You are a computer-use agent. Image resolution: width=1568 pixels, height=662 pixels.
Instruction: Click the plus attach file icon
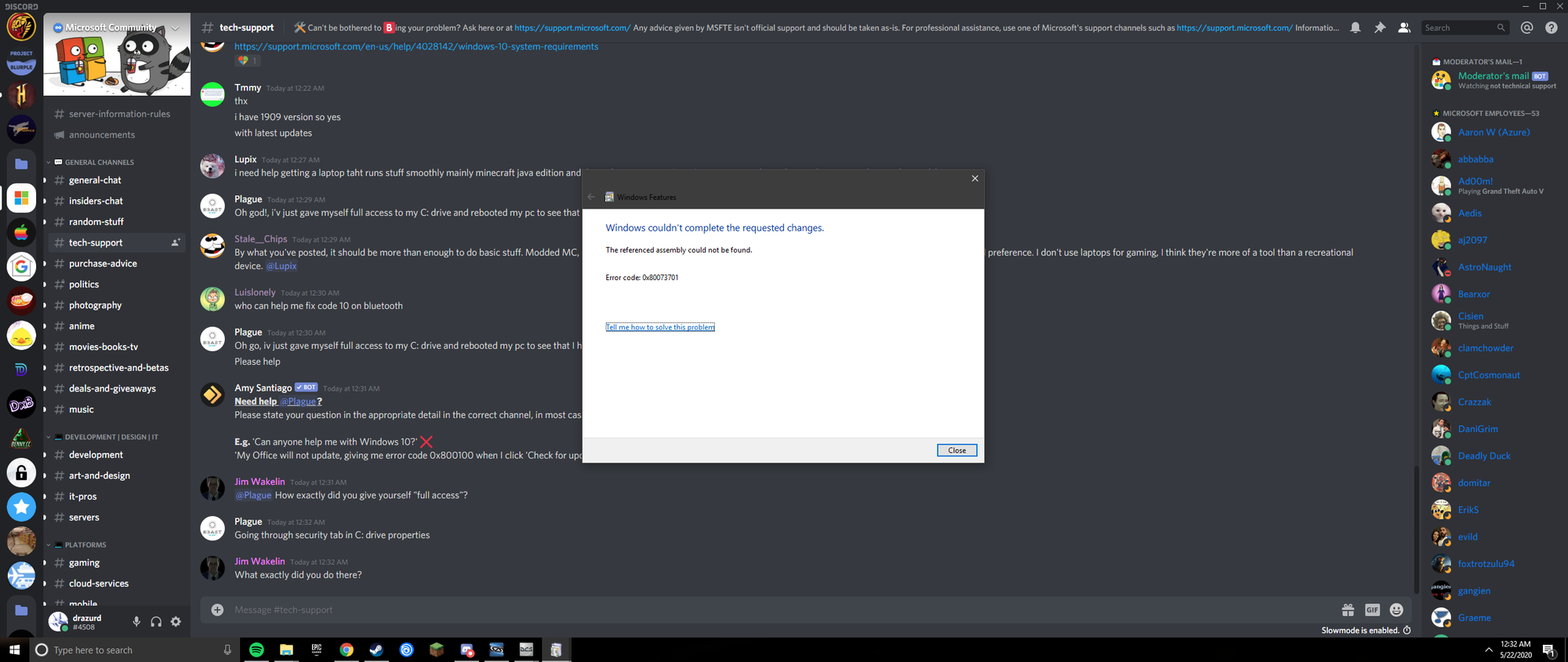[217, 609]
